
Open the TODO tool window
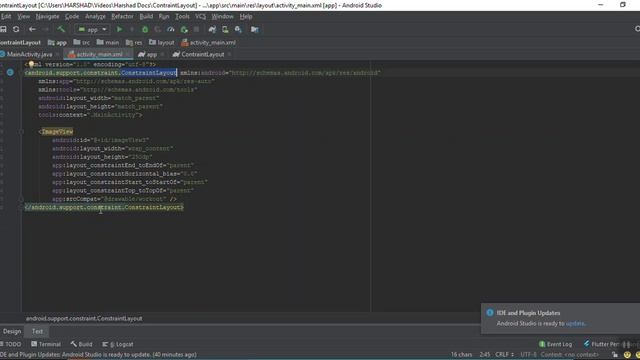(11, 344)
